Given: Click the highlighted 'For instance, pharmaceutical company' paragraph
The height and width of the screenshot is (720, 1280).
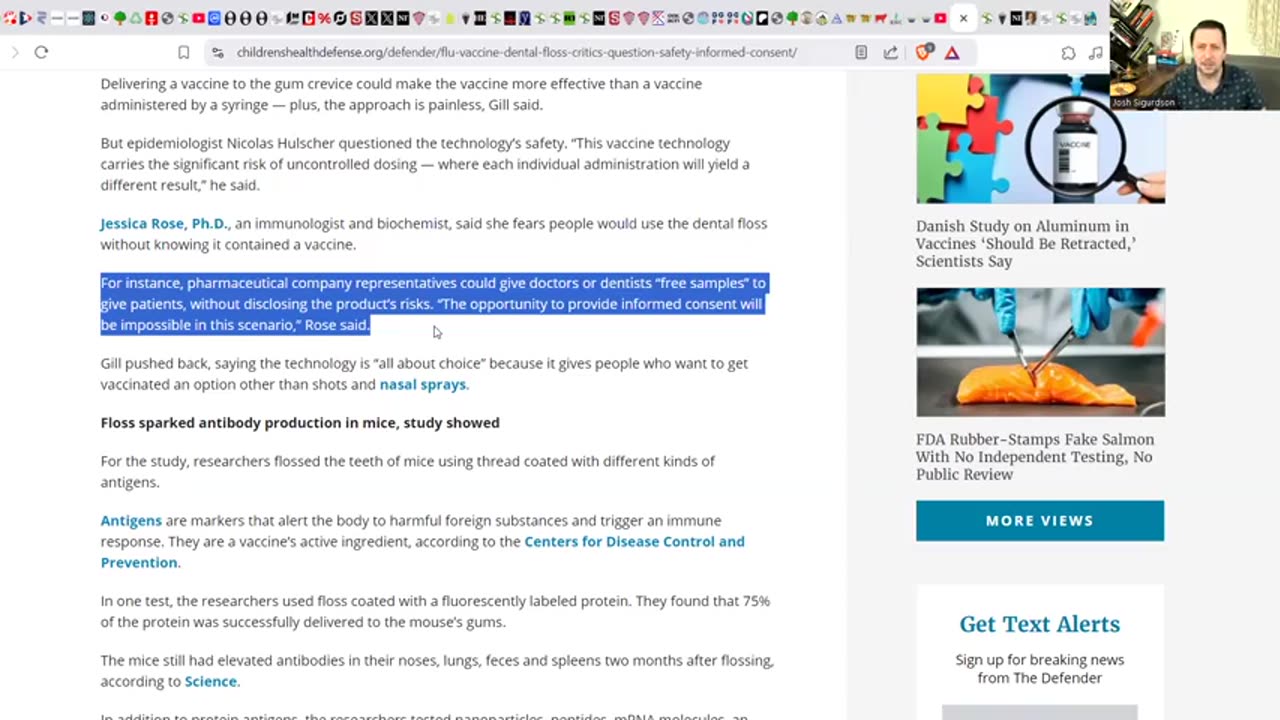Looking at the screenshot, I should [x=433, y=304].
